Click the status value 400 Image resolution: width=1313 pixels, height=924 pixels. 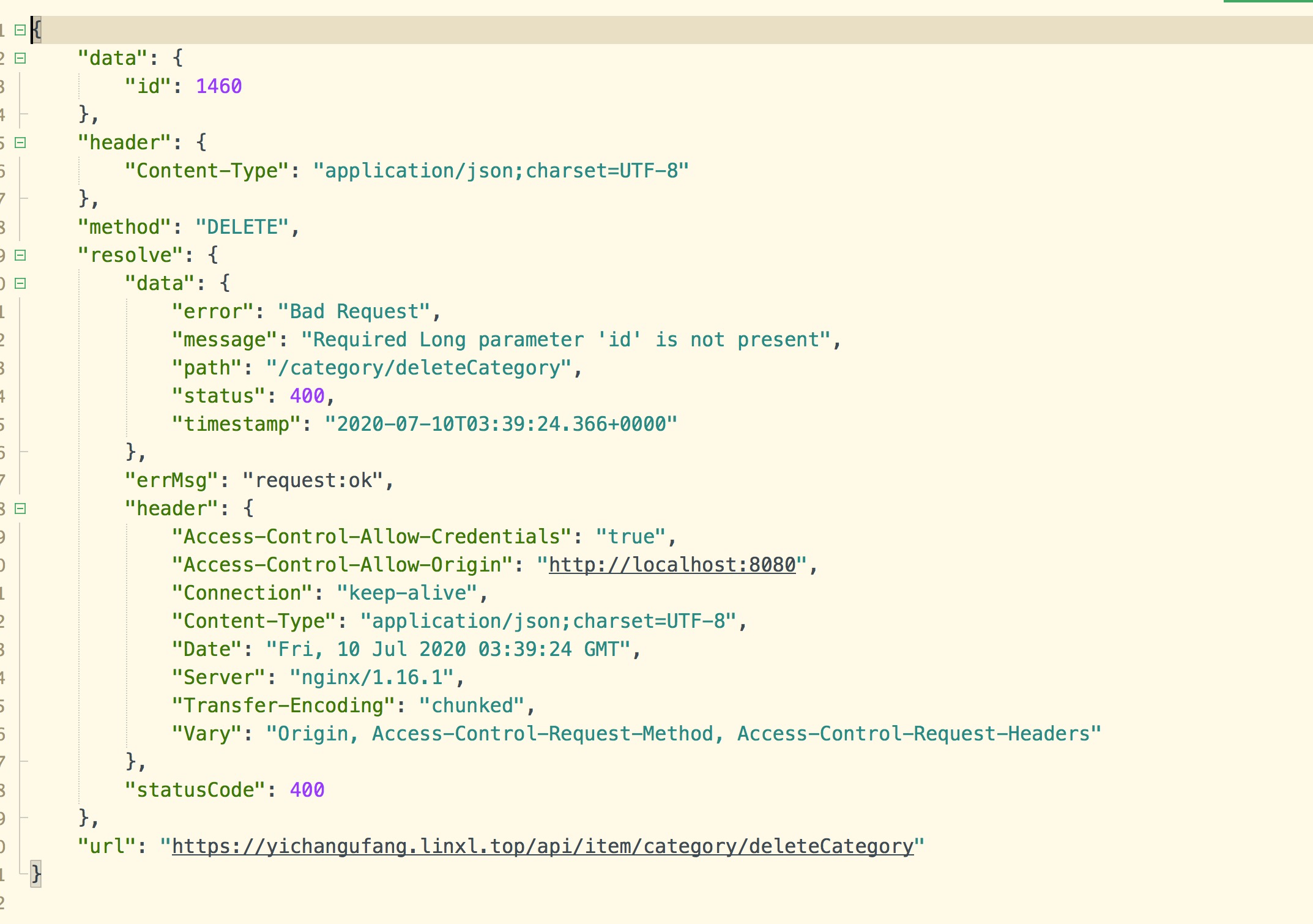[x=307, y=396]
